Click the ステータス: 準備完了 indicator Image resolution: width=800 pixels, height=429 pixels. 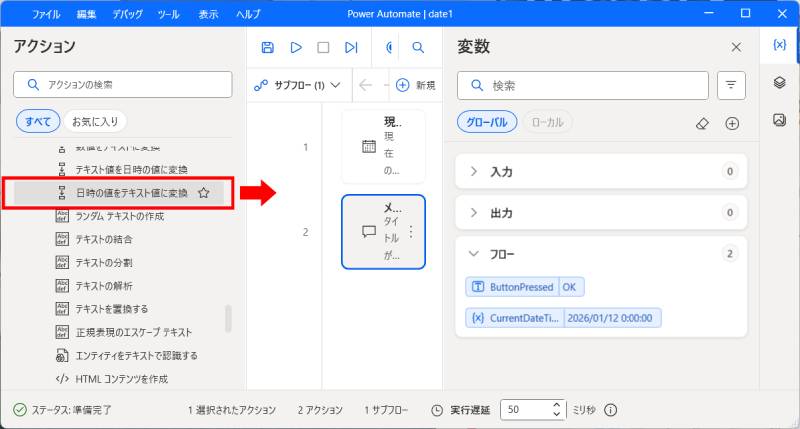[62, 410]
